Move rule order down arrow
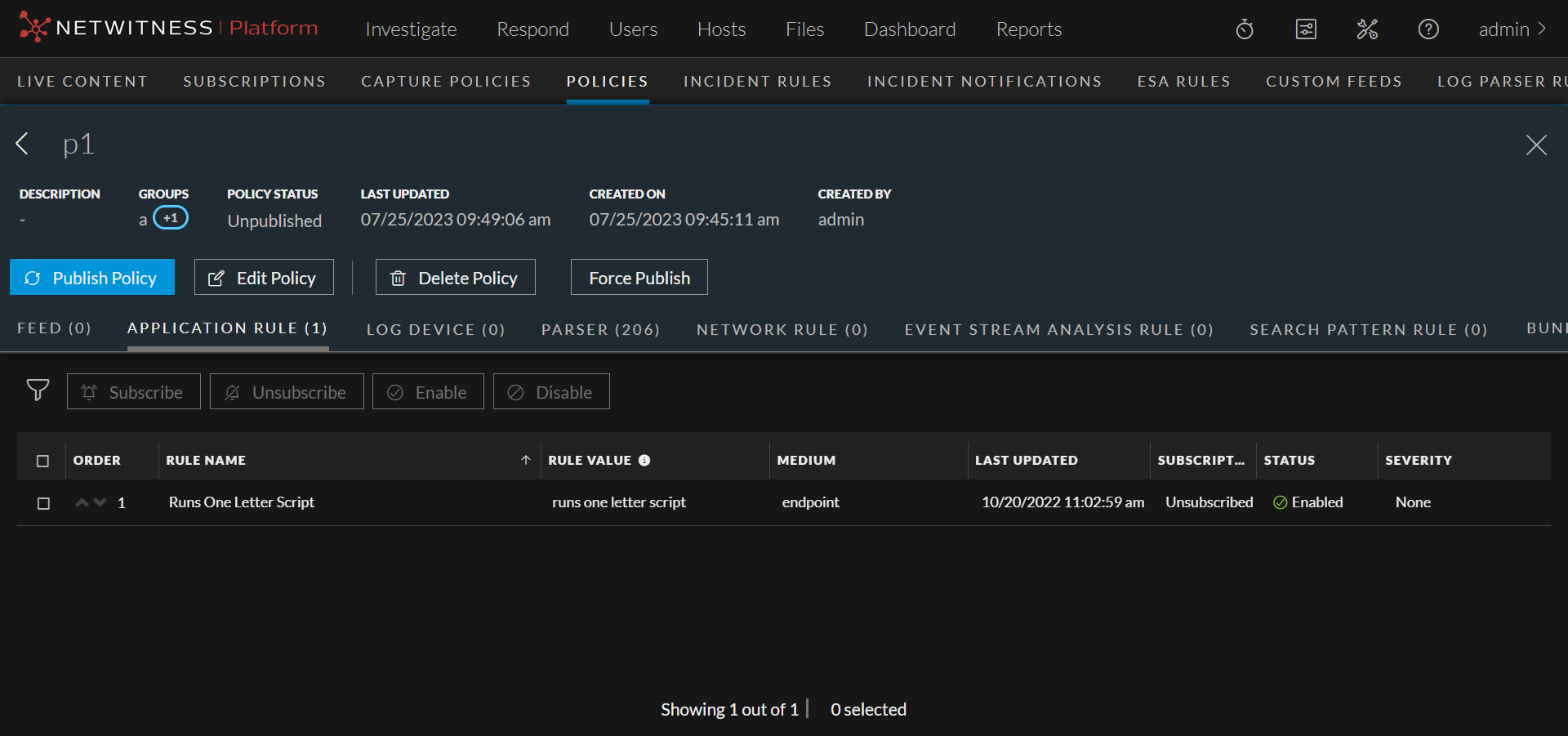The height and width of the screenshot is (736, 1568). tap(100, 502)
